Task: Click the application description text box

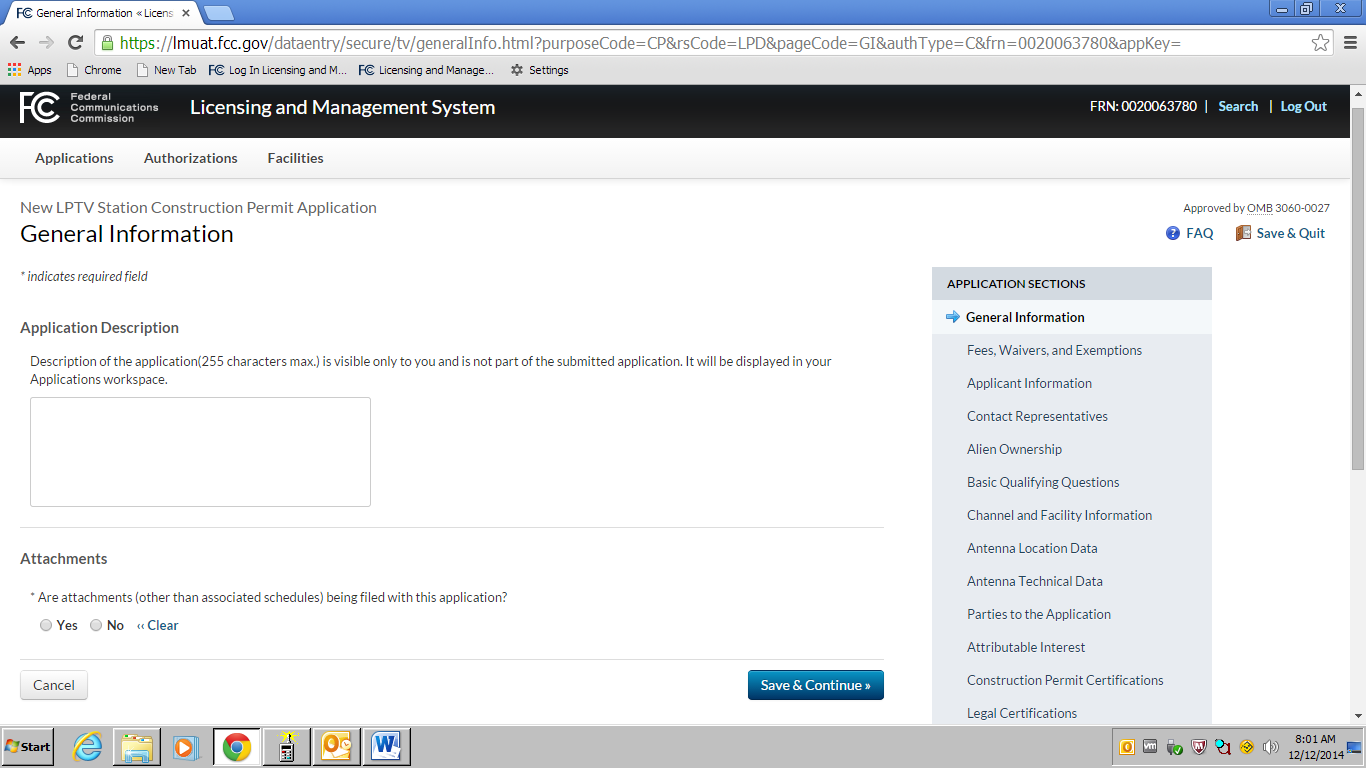Action: 200,452
